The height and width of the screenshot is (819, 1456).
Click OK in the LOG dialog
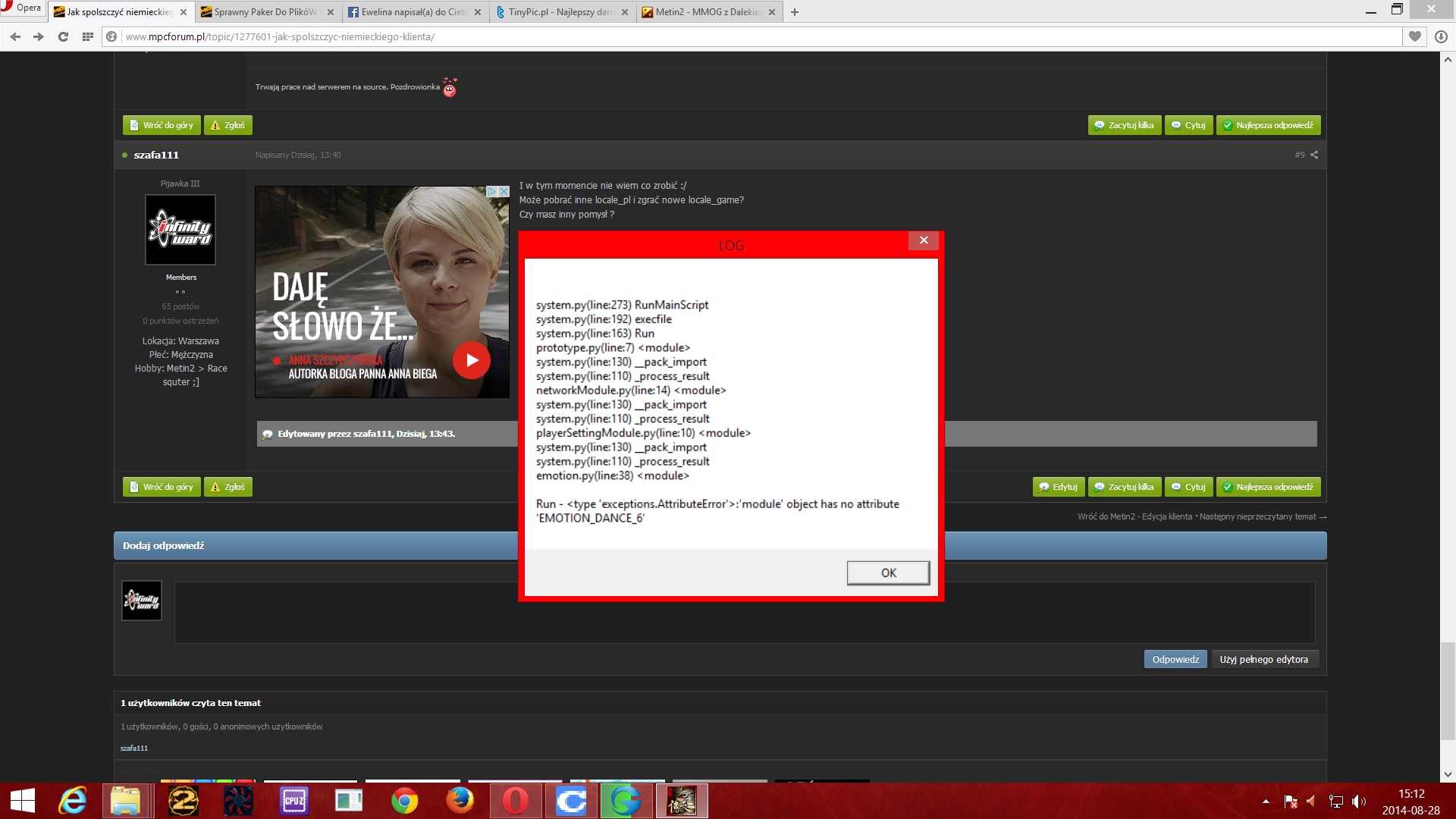[889, 573]
